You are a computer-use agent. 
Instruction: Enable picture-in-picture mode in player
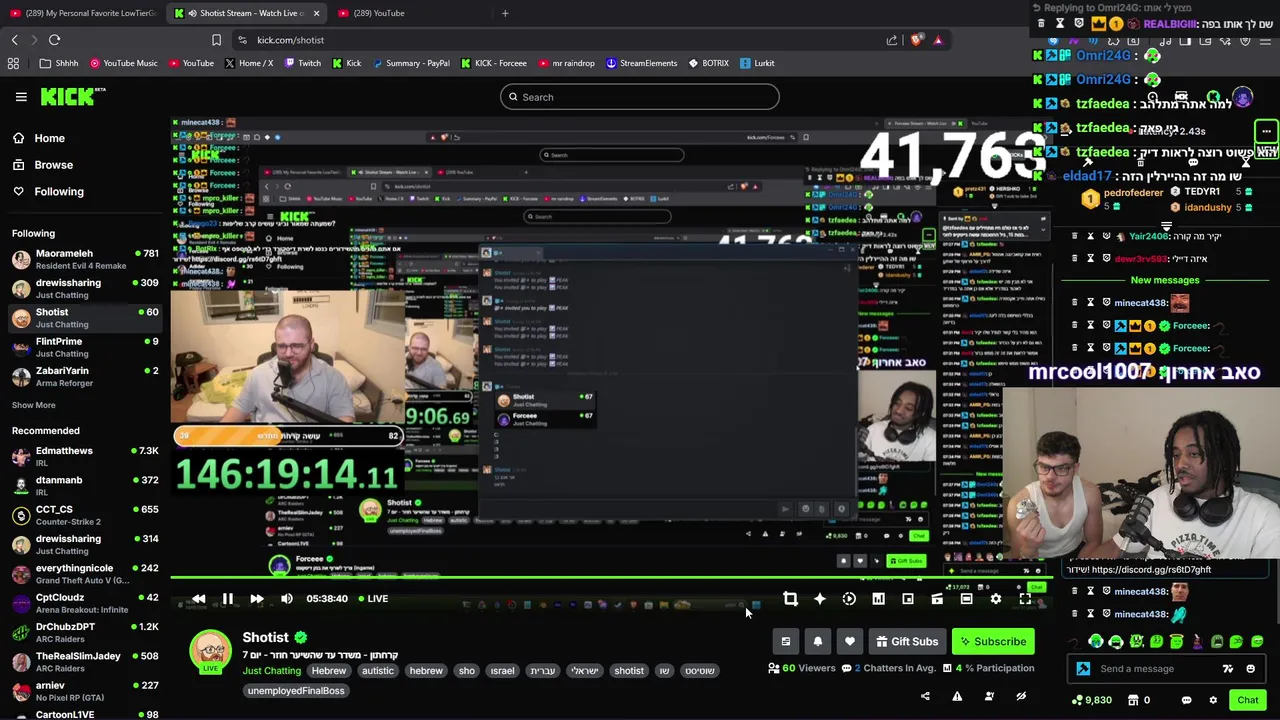pos(908,599)
